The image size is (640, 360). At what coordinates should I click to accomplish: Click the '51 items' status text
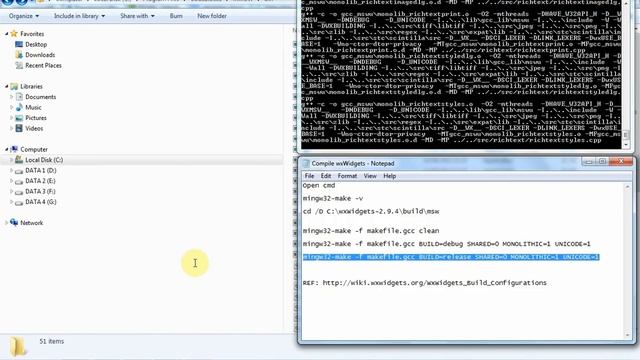(51, 341)
